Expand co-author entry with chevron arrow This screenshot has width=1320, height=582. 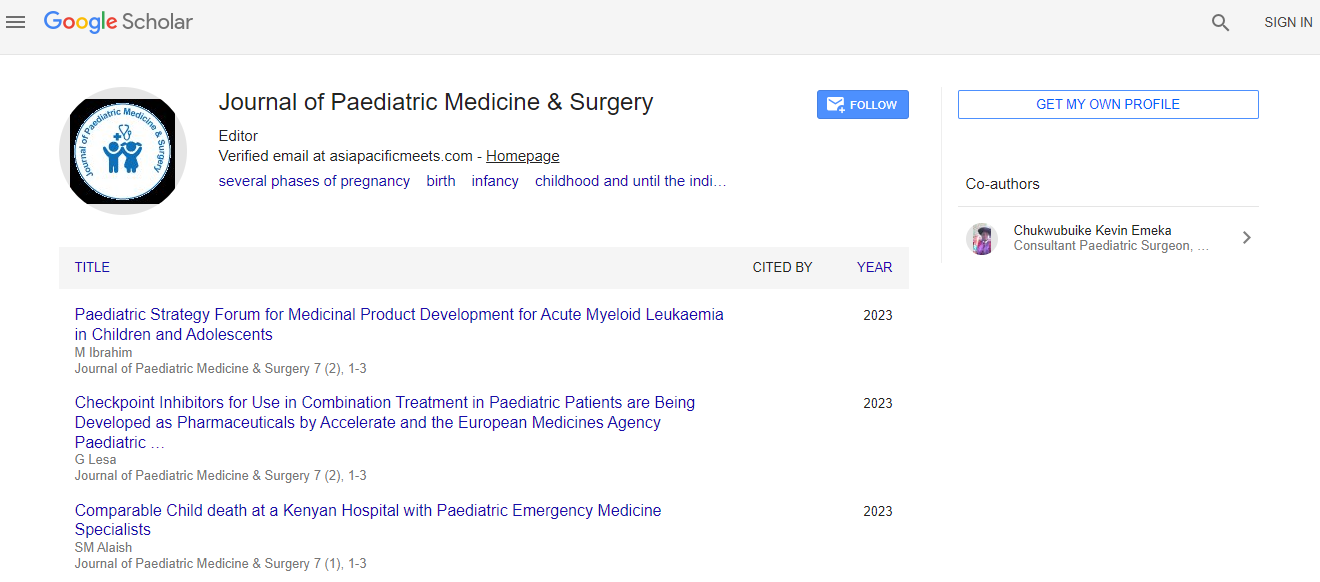pyautogui.click(x=1246, y=238)
